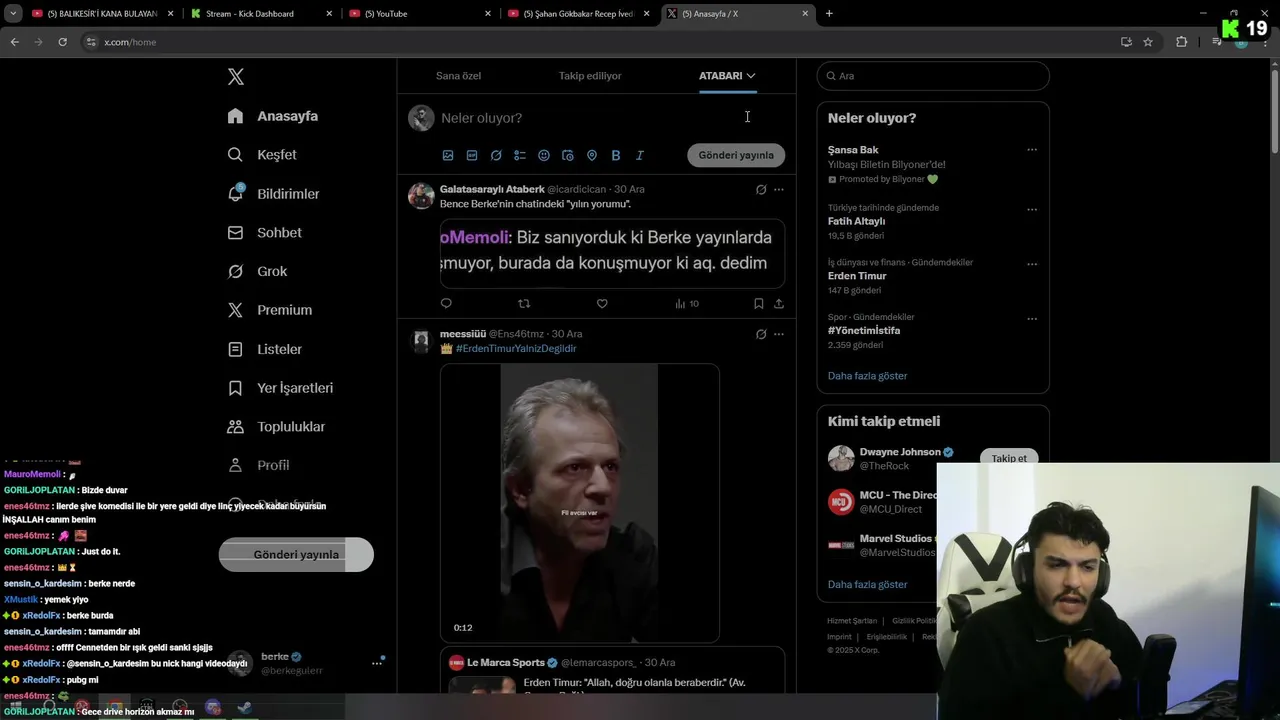Screen dimensions: 1280x720
Task: Open more menu on meessiüü post
Action: [x=779, y=334]
